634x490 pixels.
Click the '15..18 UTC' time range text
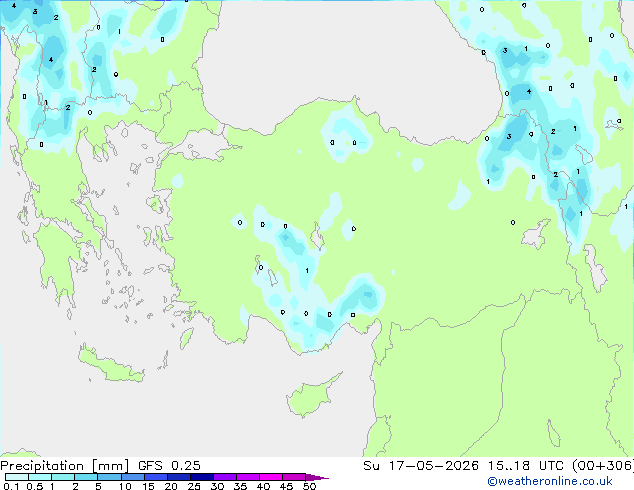(526, 466)
